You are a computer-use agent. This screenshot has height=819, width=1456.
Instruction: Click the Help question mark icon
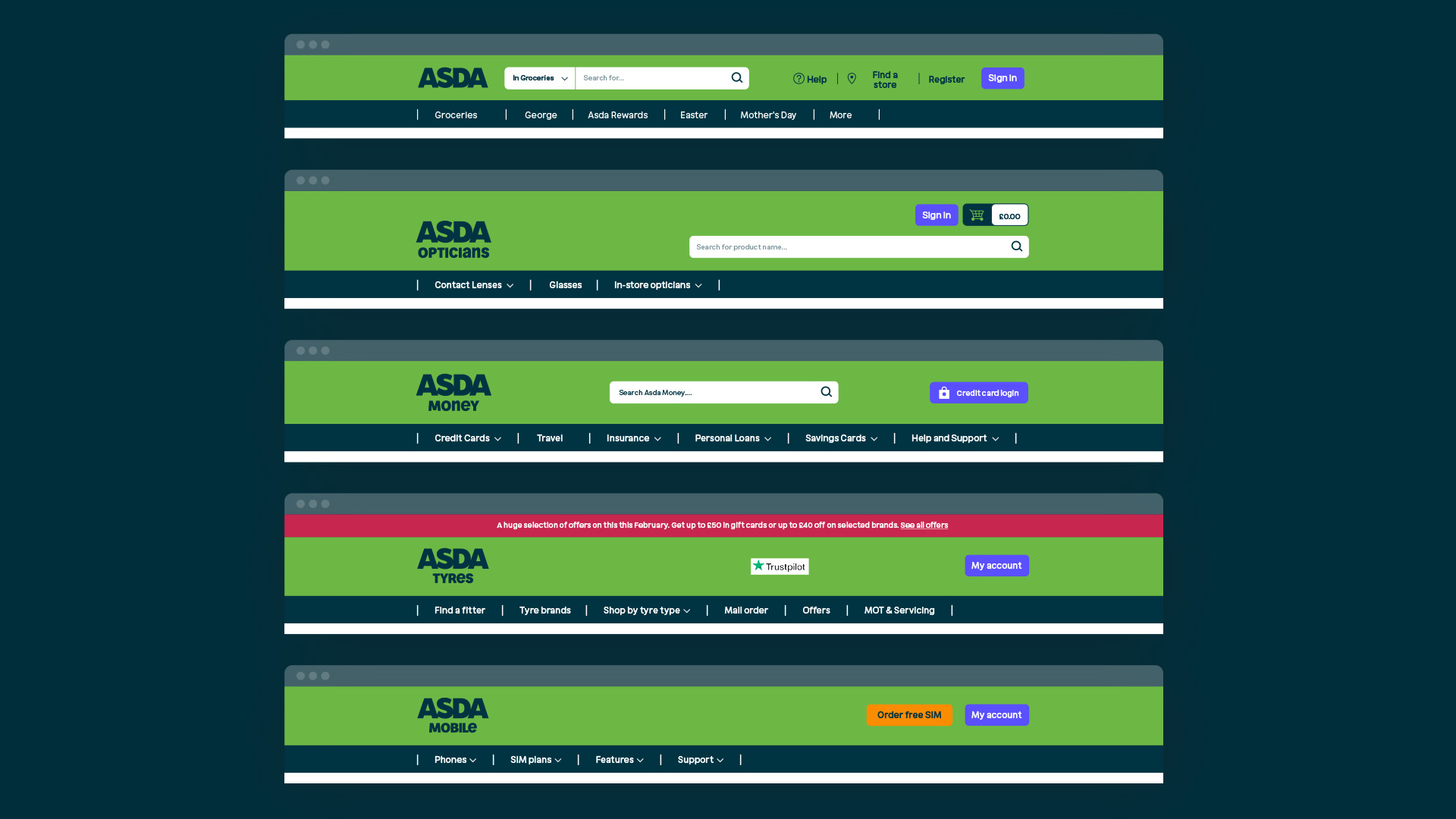[799, 79]
